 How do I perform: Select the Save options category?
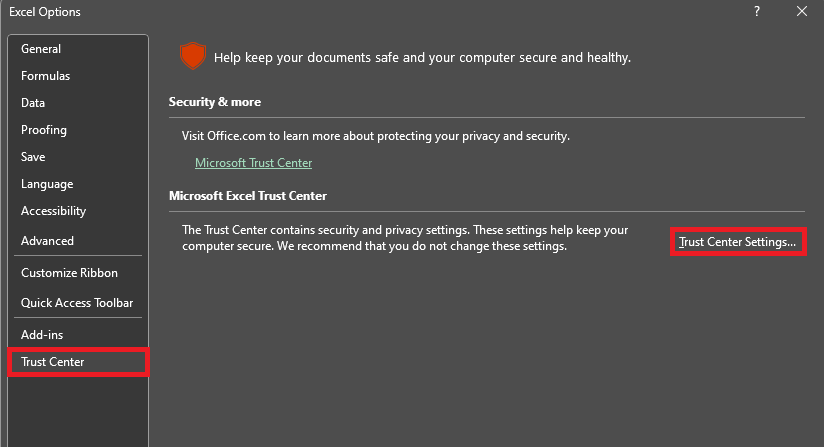coord(33,157)
